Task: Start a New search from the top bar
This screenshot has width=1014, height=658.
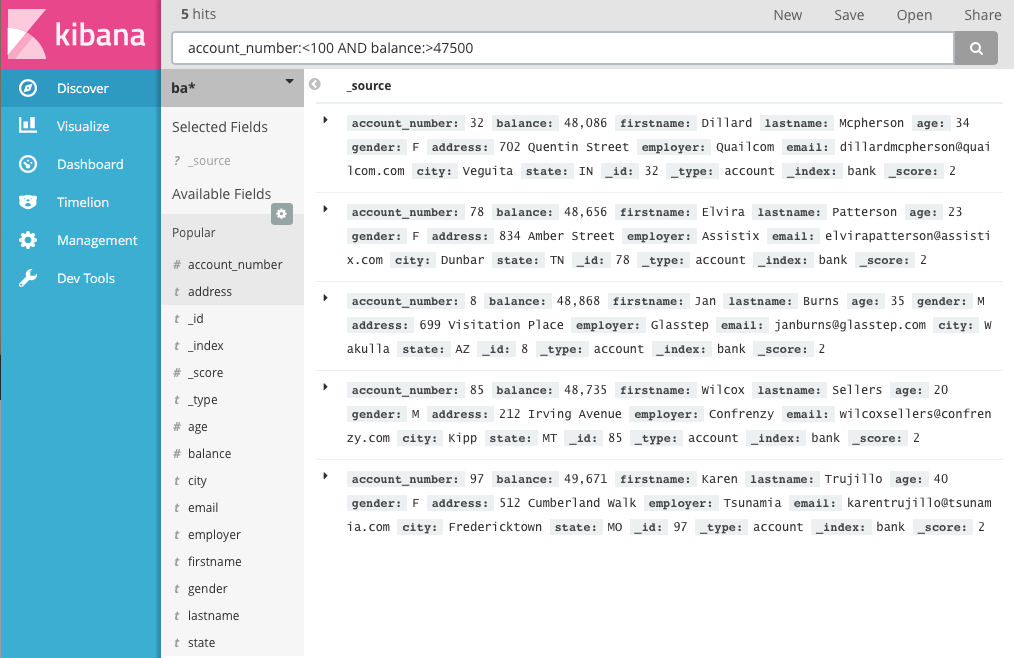Action: [787, 15]
